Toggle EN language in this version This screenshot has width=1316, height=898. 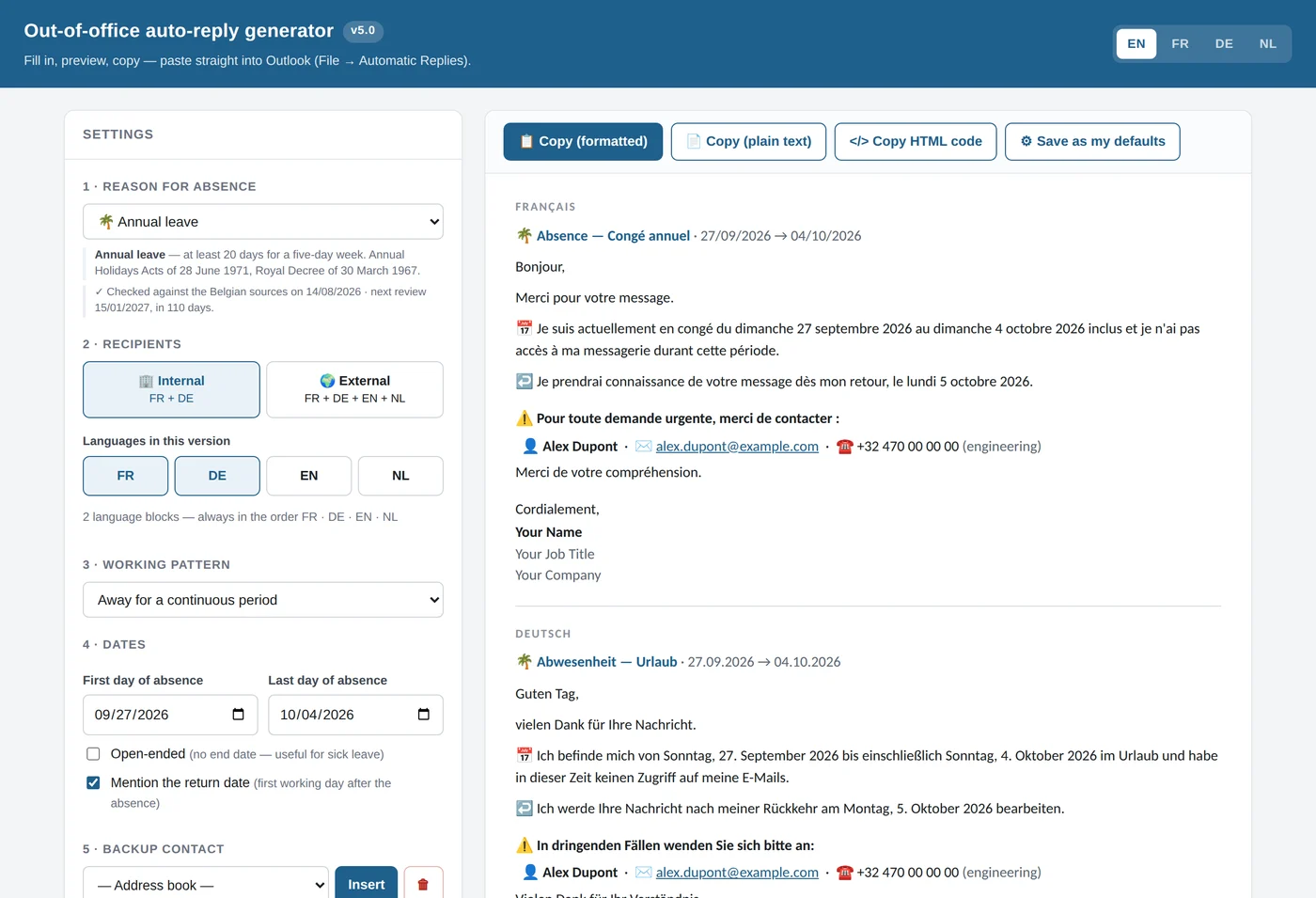[x=309, y=476]
